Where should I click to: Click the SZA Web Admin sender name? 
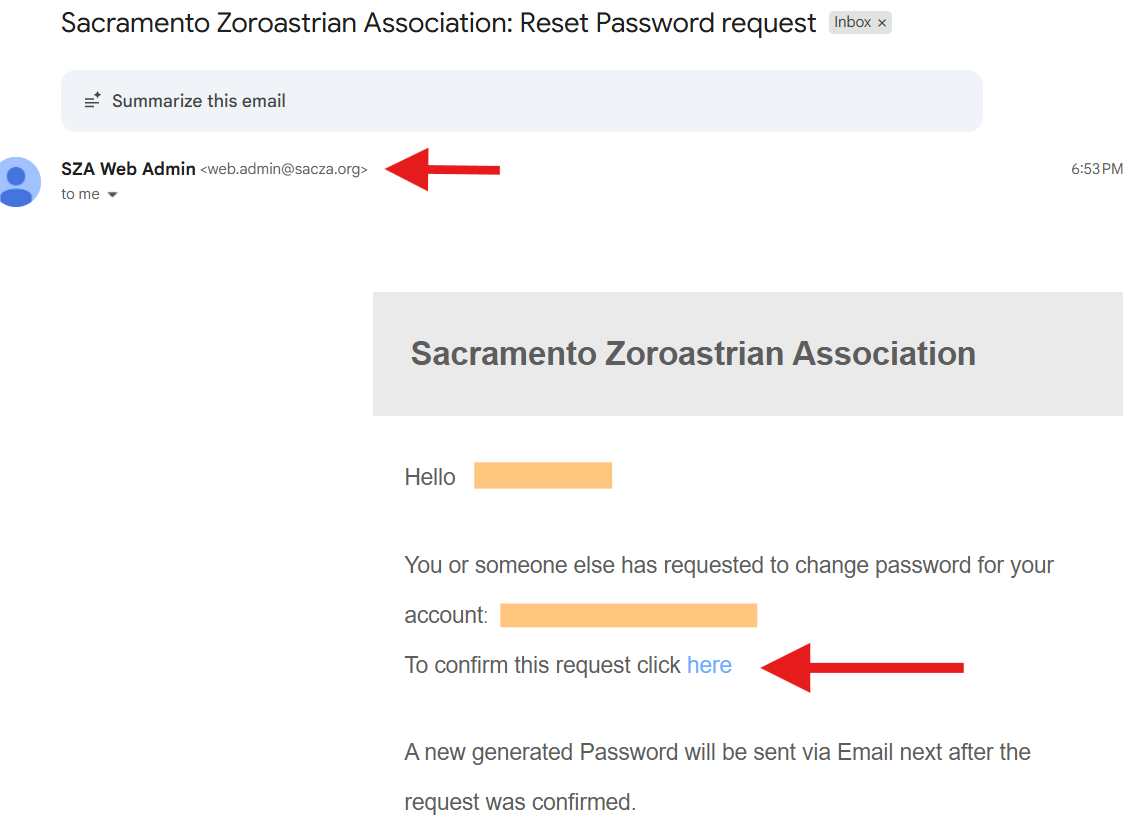pos(128,169)
